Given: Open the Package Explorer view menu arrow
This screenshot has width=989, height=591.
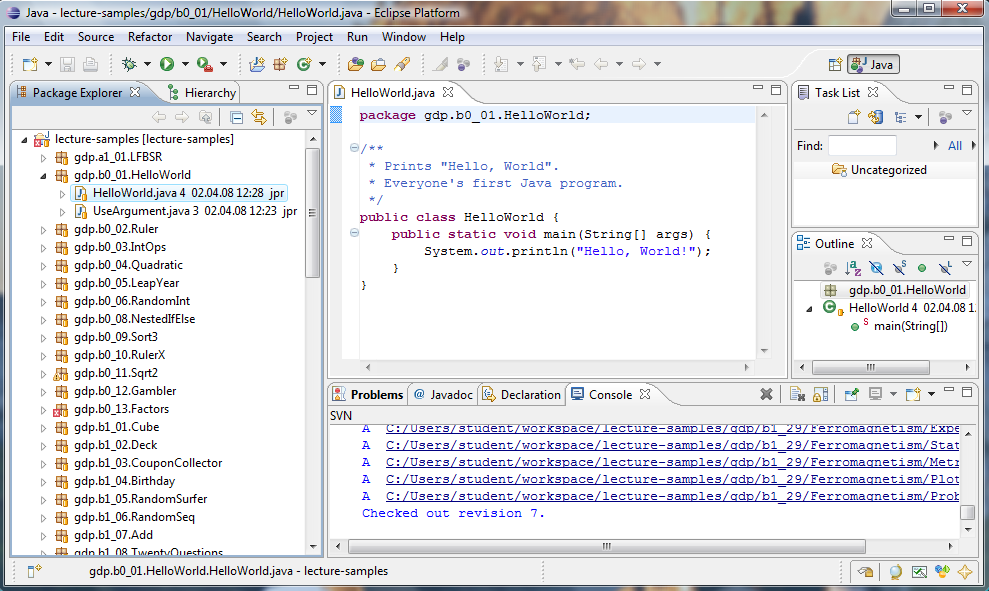Looking at the screenshot, I should click(312, 114).
